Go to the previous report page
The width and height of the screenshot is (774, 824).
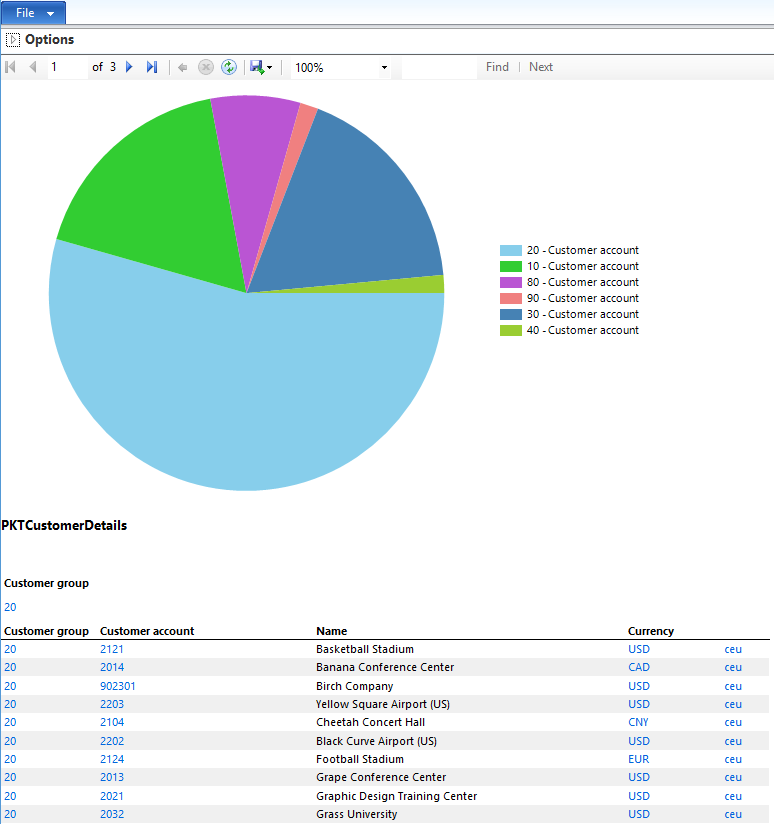click(x=33, y=67)
